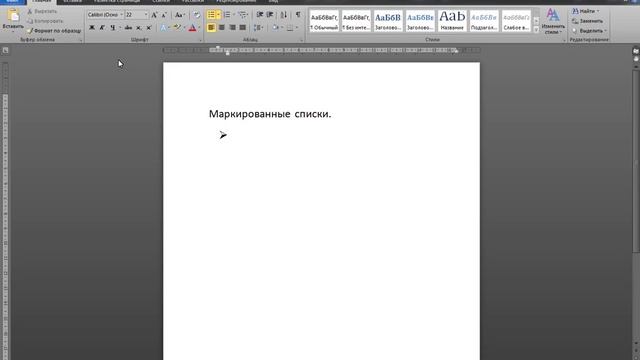Click the highlighted Align Left icon
The height and width of the screenshot is (360, 640).
[211, 28]
